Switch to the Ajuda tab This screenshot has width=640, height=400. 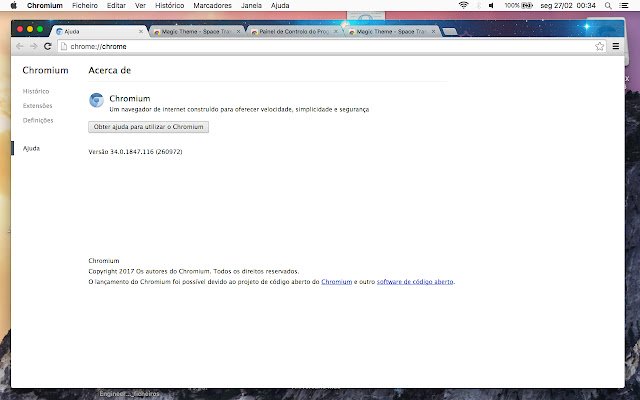point(98,31)
